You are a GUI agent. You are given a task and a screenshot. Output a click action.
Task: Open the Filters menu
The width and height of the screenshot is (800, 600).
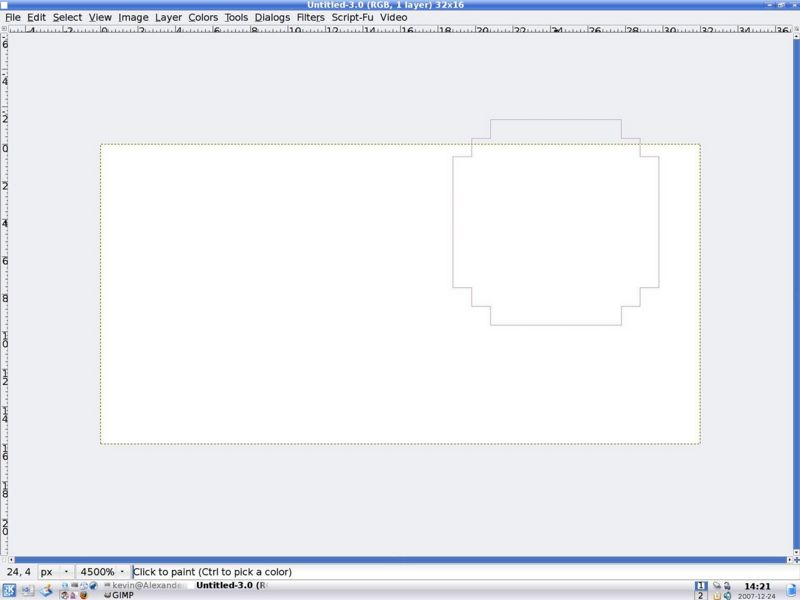[x=310, y=18]
